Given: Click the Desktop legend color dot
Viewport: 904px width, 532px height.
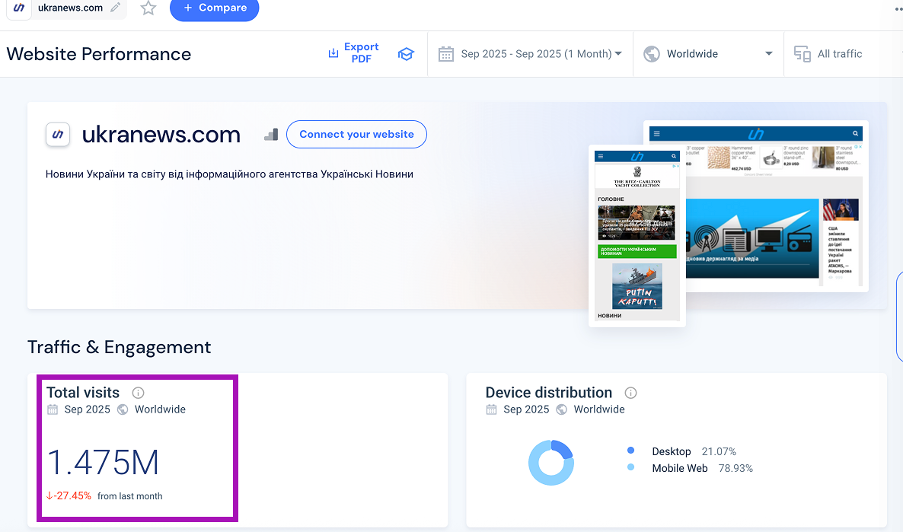Looking at the screenshot, I should pyautogui.click(x=630, y=452).
